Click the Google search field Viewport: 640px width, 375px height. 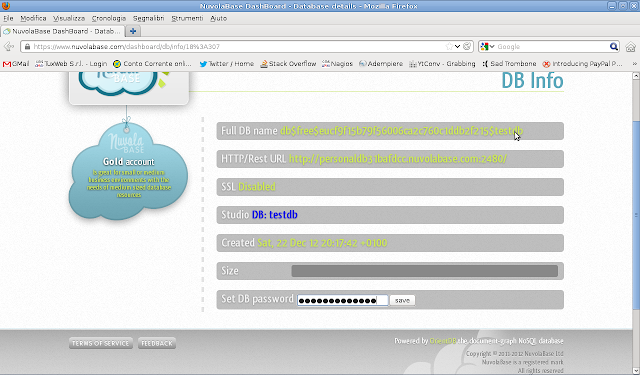pyautogui.click(x=551, y=47)
